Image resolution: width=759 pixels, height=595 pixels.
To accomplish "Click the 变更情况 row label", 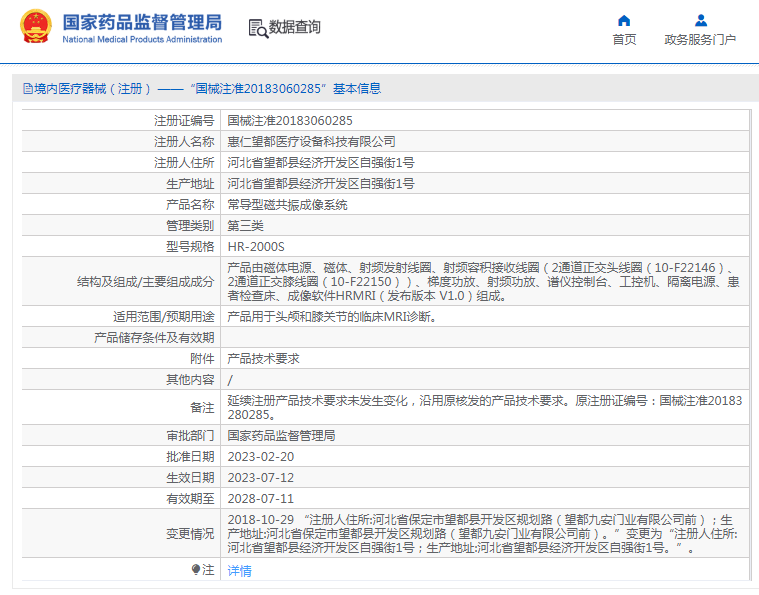I will (x=190, y=534).
